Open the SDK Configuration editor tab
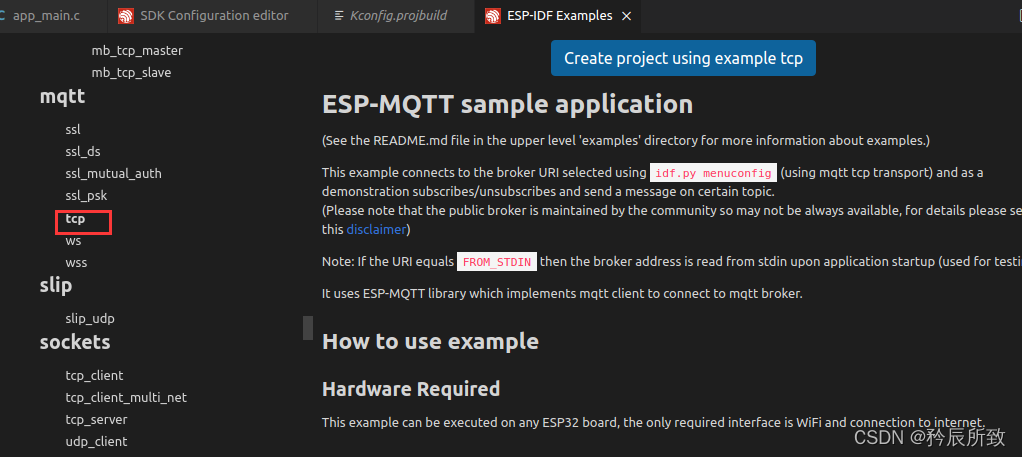The image size is (1022, 457). coord(212,16)
